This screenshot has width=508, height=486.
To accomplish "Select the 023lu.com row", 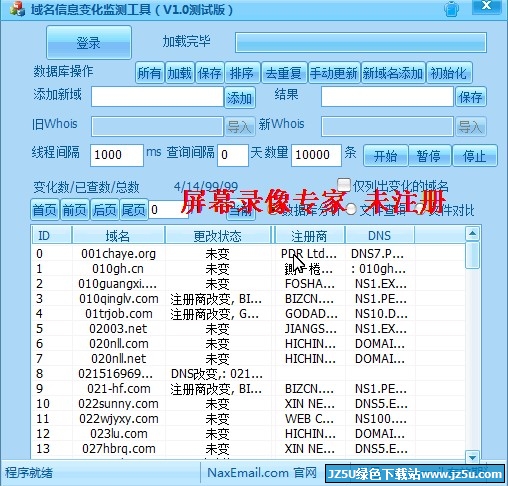I will 248,434.
